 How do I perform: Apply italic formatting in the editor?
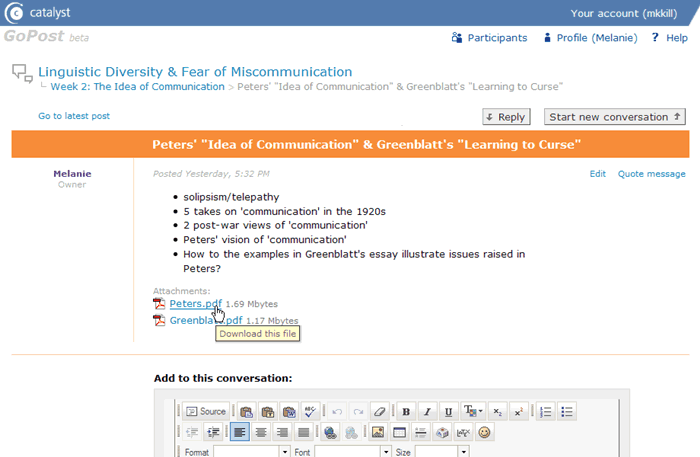427,411
